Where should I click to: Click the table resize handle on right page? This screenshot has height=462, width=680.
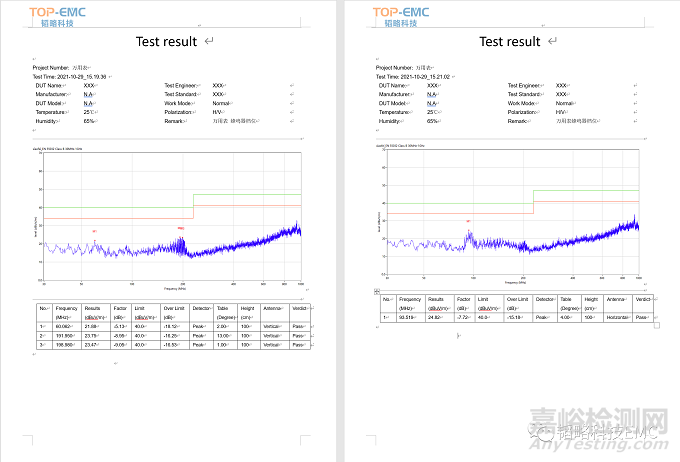(656, 325)
